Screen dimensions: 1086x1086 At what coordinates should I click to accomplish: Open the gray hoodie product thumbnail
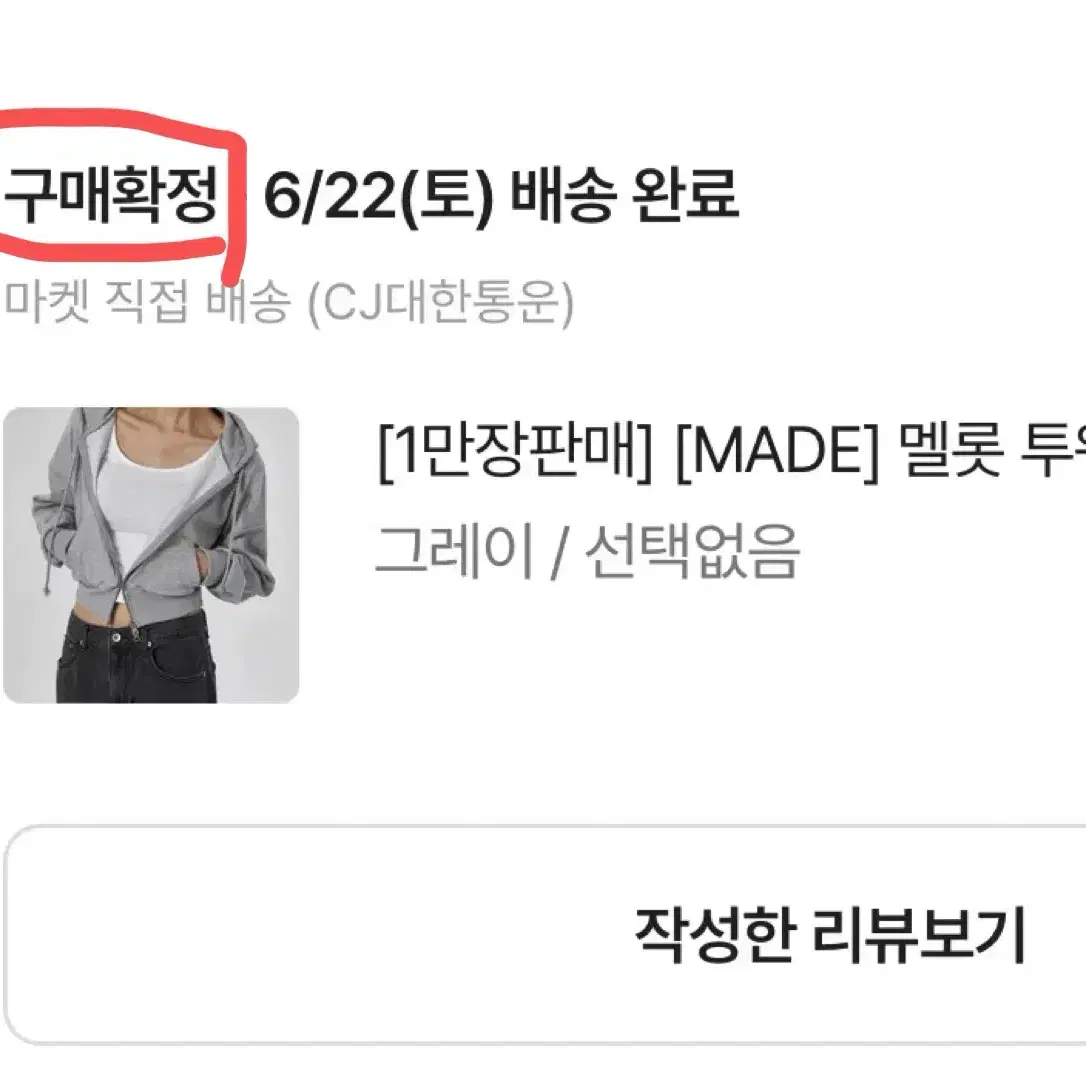(151, 555)
